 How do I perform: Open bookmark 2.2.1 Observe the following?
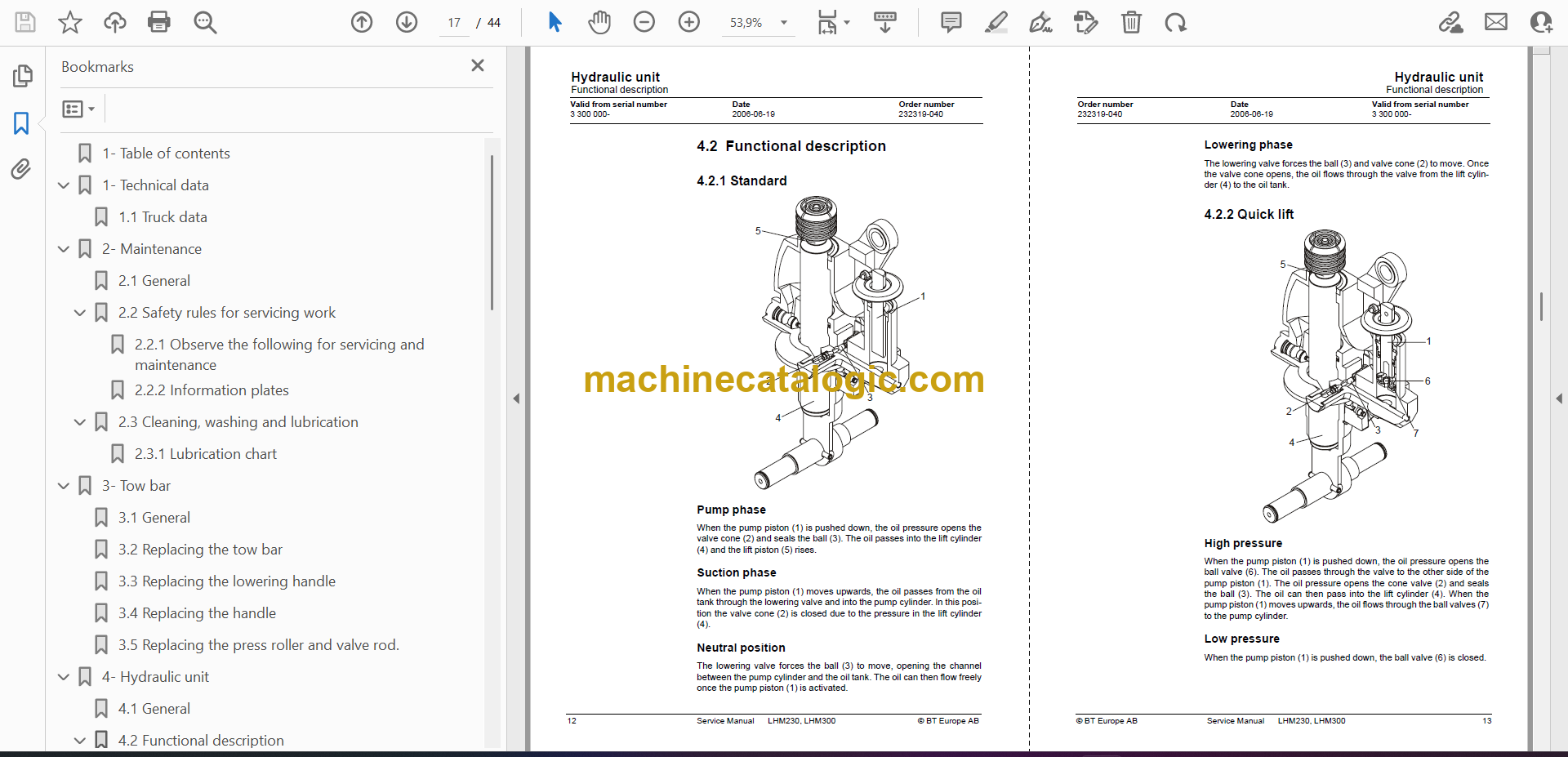point(279,354)
